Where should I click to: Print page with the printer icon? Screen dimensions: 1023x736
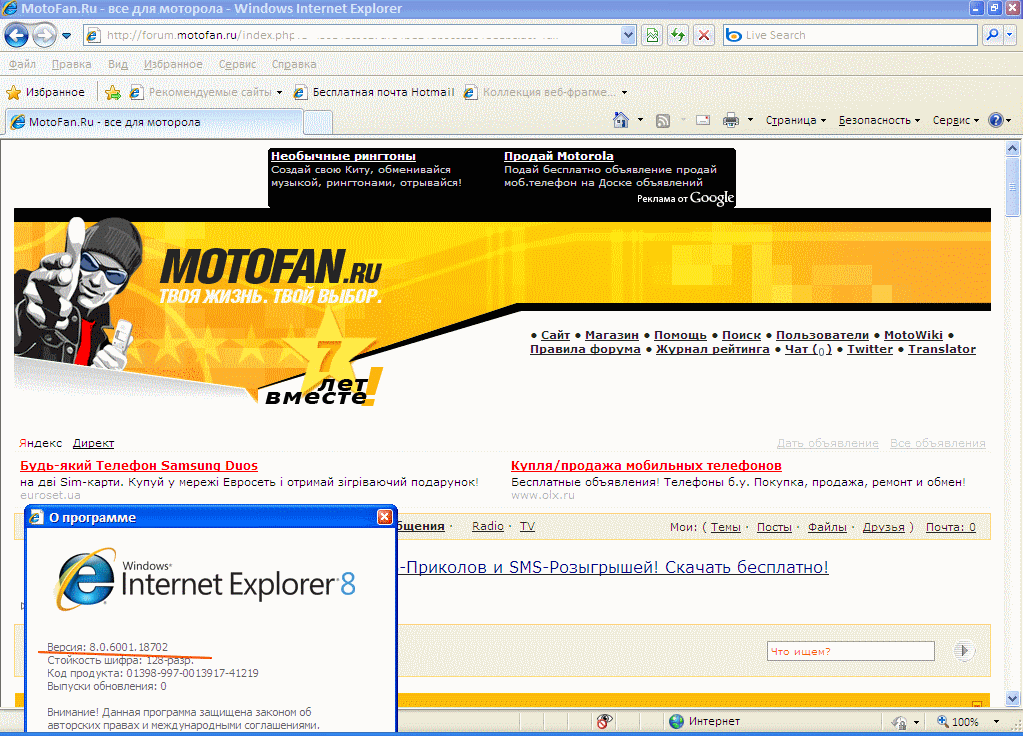point(731,120)
